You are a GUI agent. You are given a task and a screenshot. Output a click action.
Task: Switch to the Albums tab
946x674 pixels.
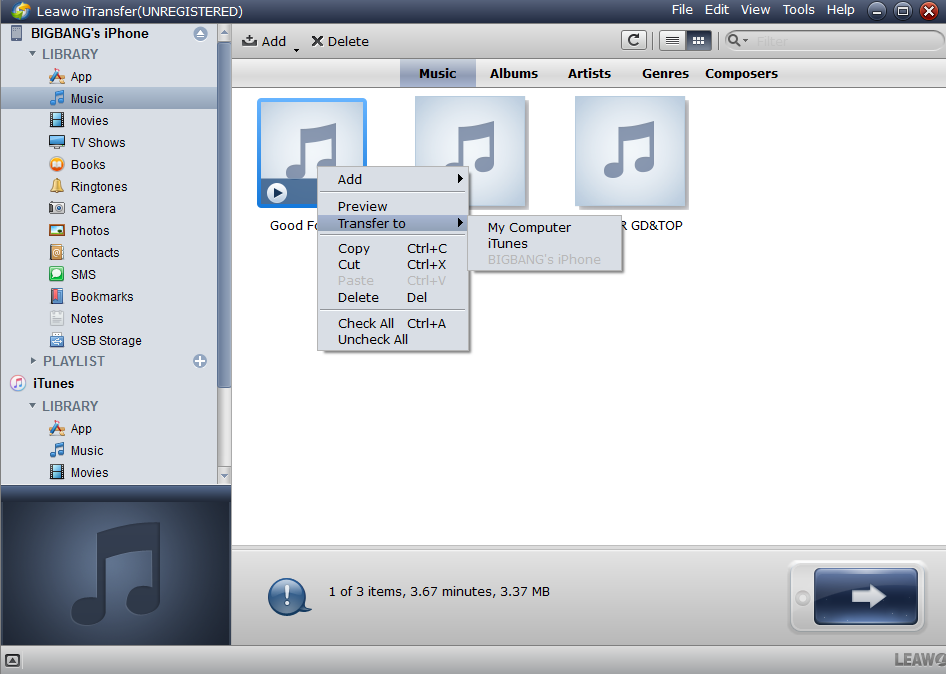513,74
